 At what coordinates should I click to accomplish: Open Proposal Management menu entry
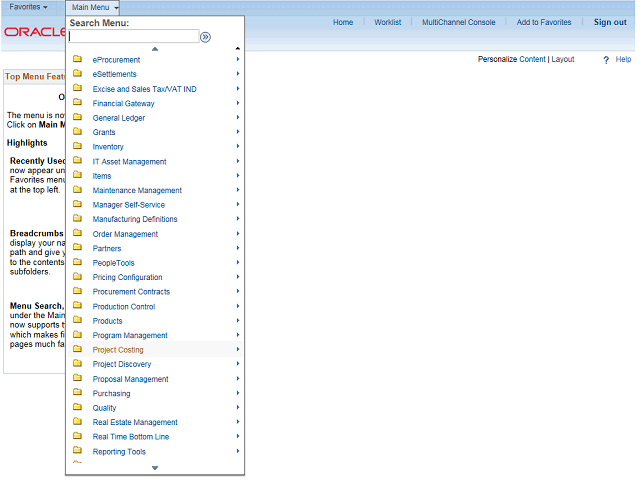tap(130, 379)
